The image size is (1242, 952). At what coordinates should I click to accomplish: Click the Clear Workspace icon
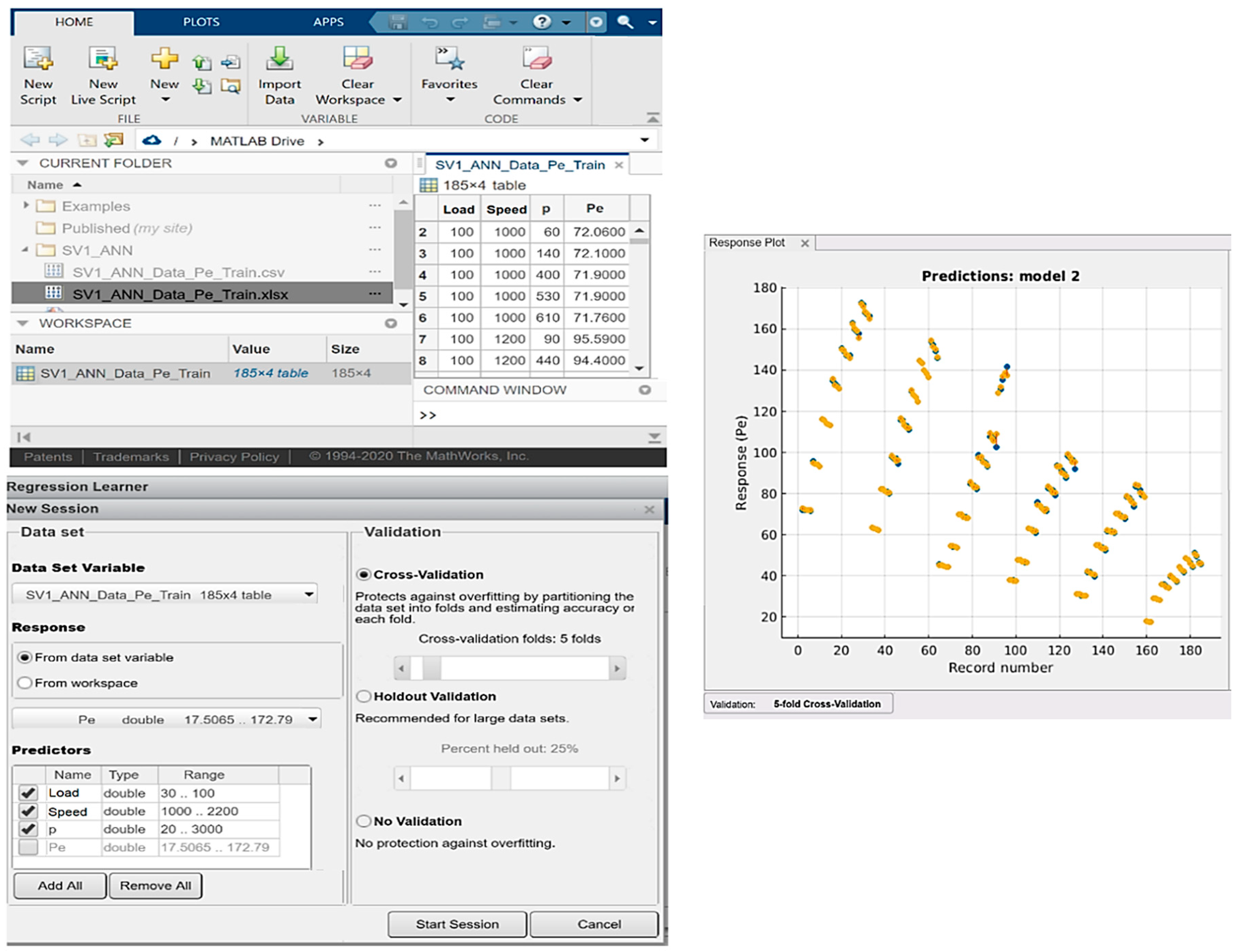point(358,58)
